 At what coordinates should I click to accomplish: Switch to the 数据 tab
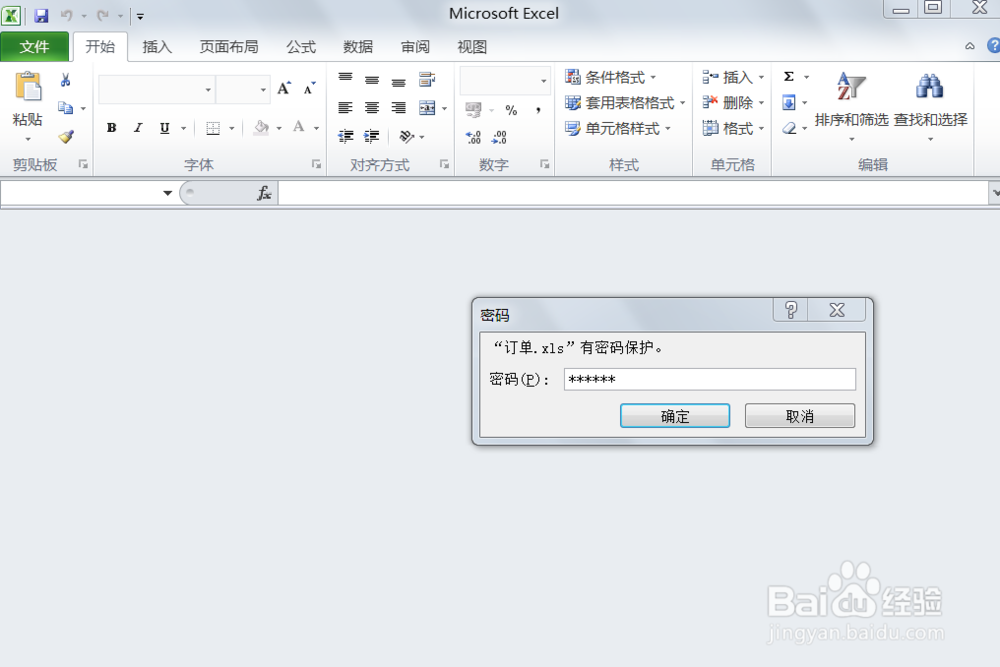click(x=358, y=47)
